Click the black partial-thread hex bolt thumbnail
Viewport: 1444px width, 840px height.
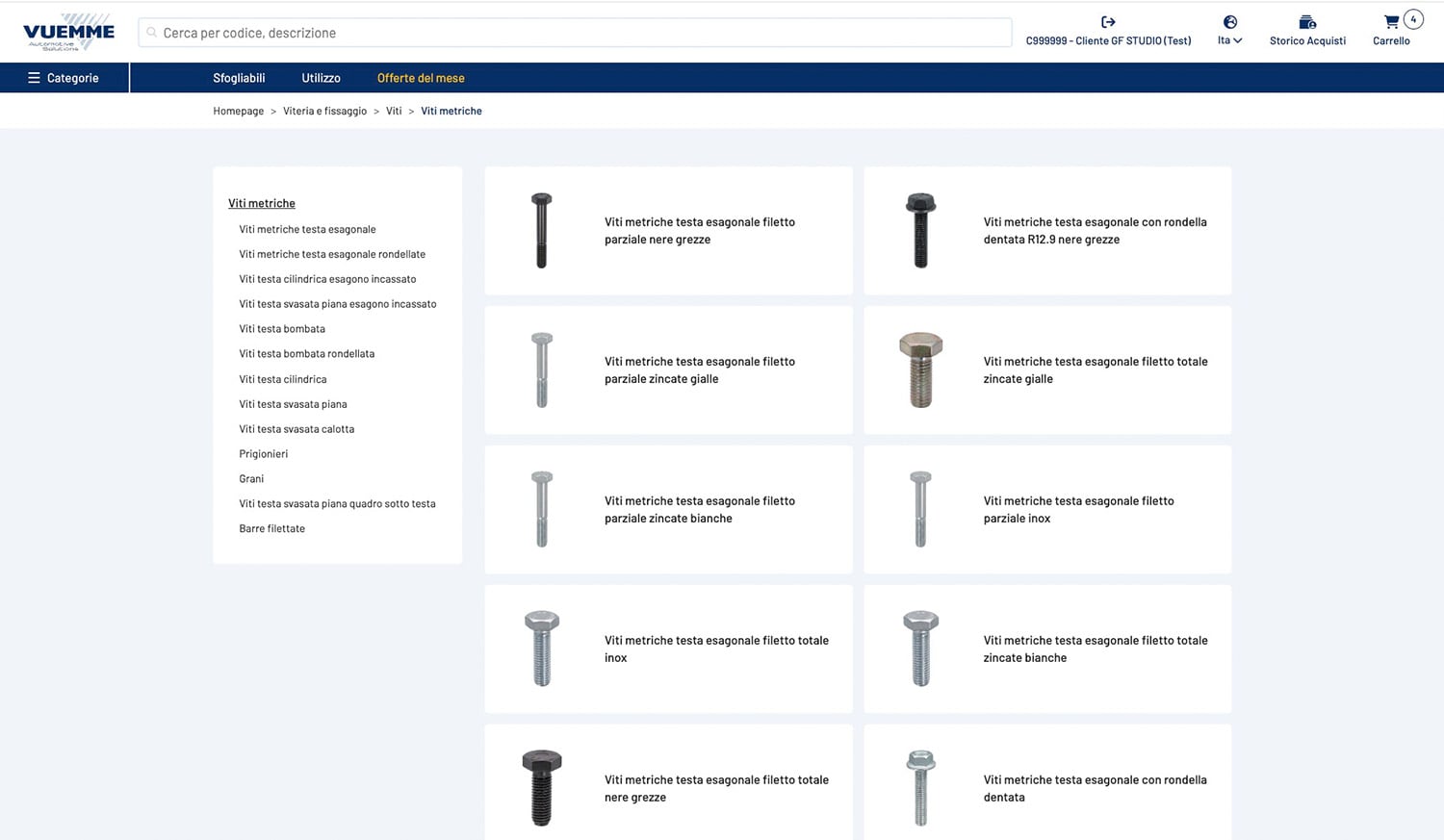tap(541, 231)
